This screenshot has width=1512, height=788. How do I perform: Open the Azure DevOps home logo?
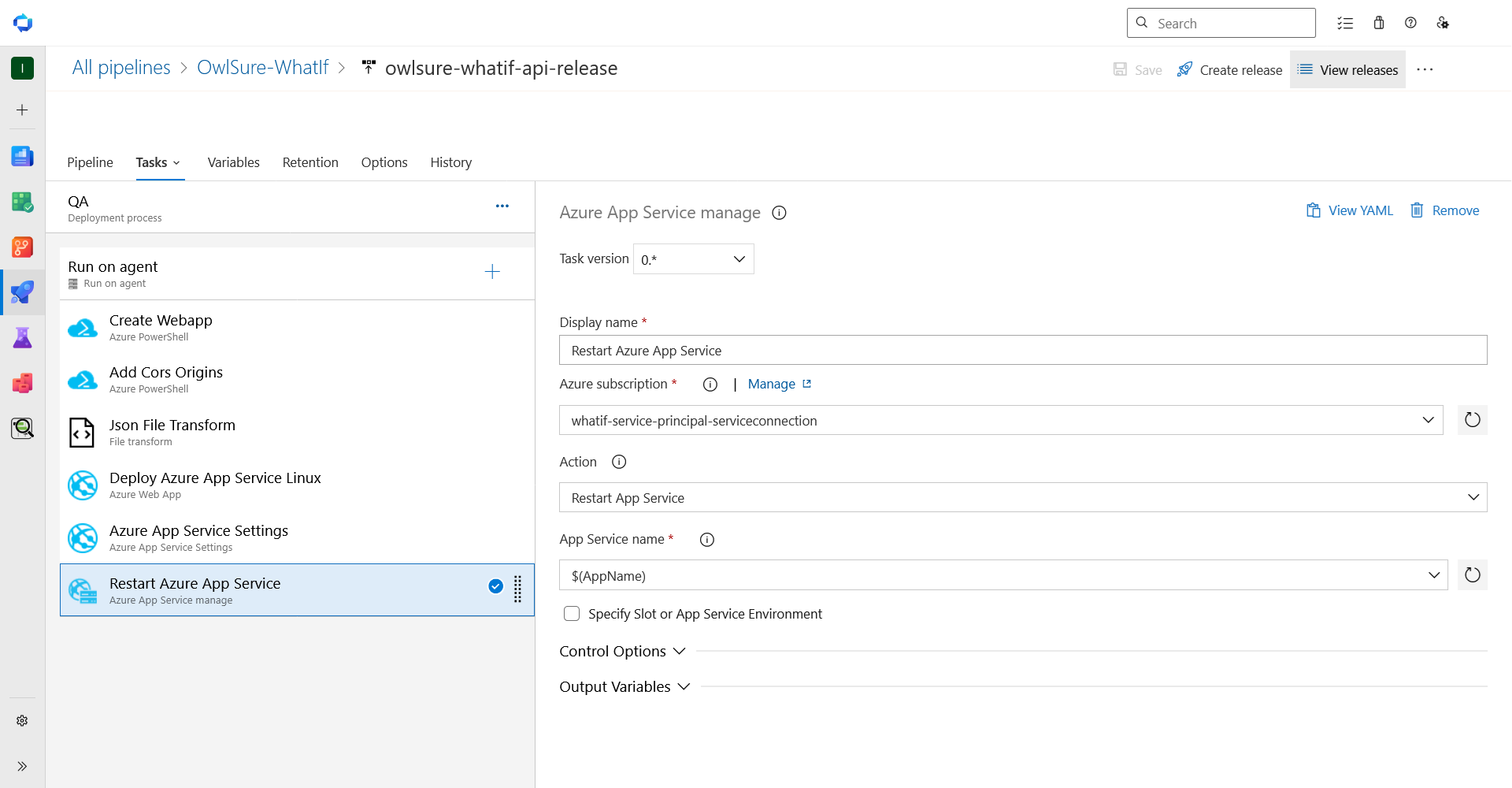(23, 23)
